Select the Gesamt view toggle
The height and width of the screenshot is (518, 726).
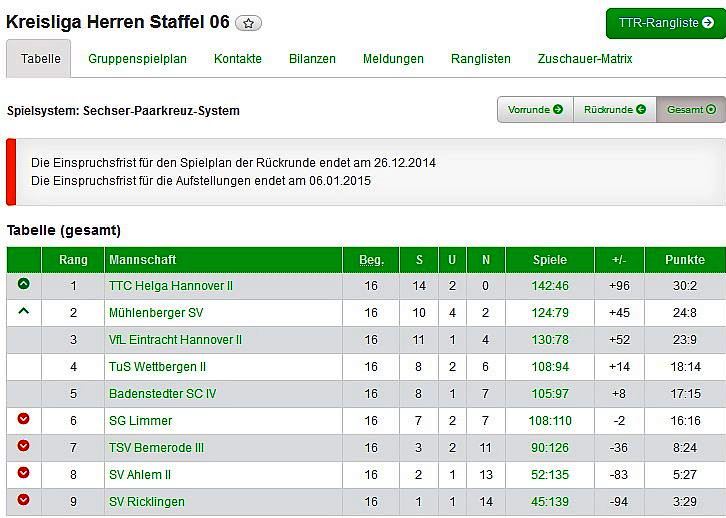[691, 109]
